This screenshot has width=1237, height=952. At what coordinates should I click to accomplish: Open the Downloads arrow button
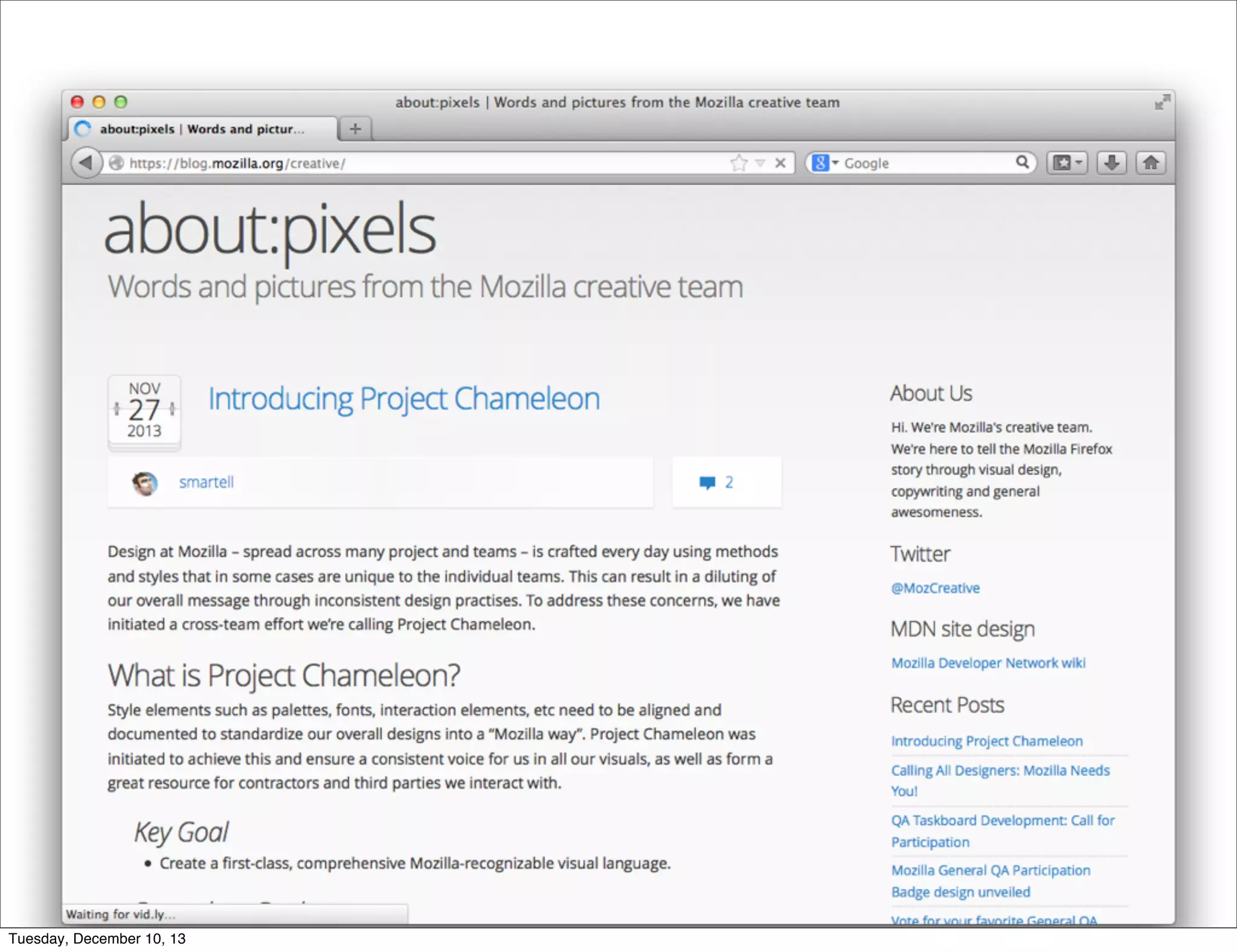click(x=1111, y=162)
